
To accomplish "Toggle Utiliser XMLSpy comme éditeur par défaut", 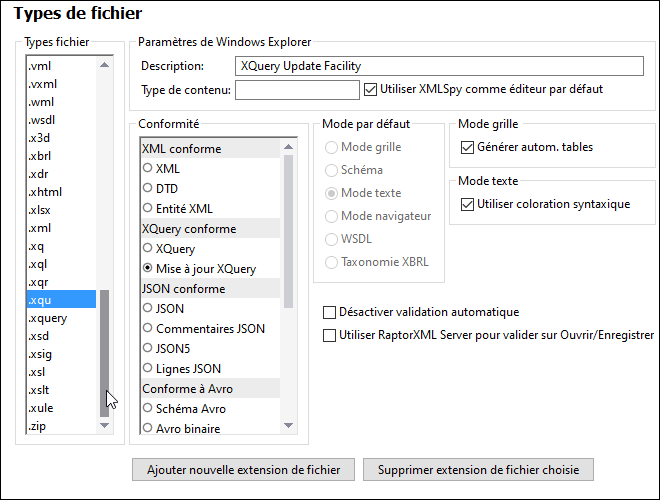I will (x=371, y=89).
